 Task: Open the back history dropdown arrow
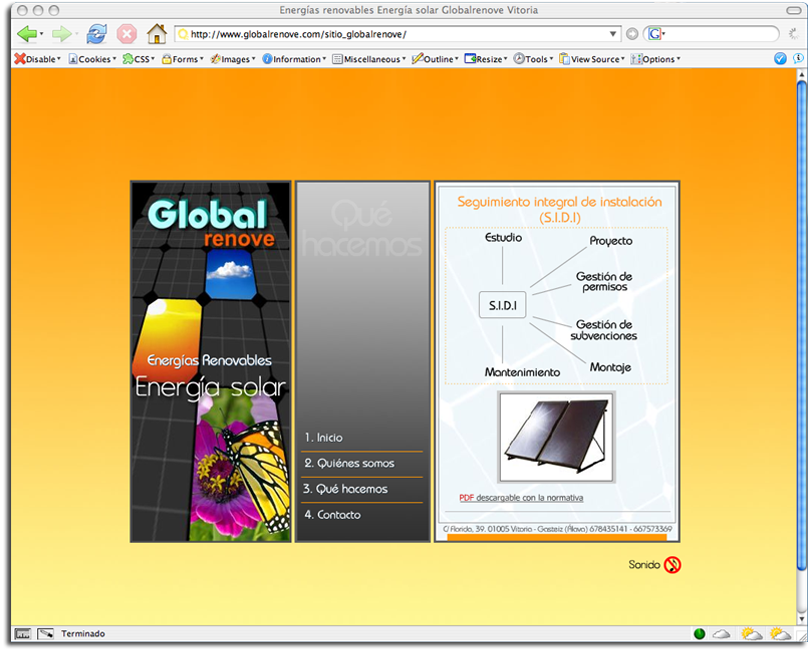(x=41, y=34)
